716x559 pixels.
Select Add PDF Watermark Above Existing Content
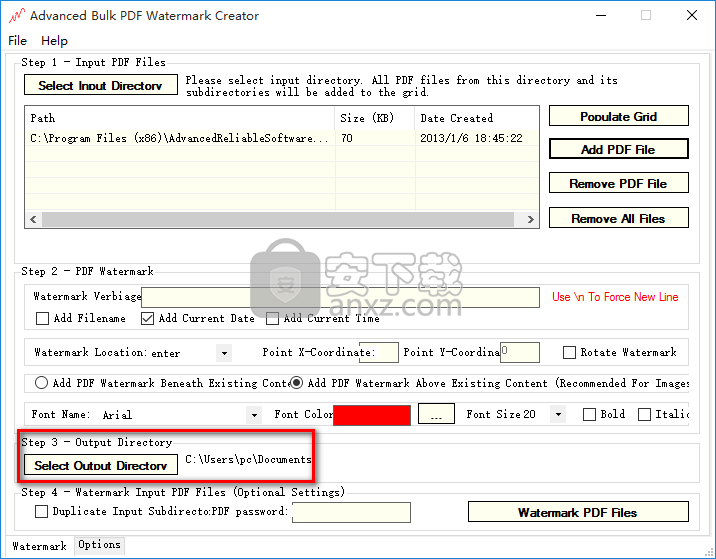(x=297, y=383)
